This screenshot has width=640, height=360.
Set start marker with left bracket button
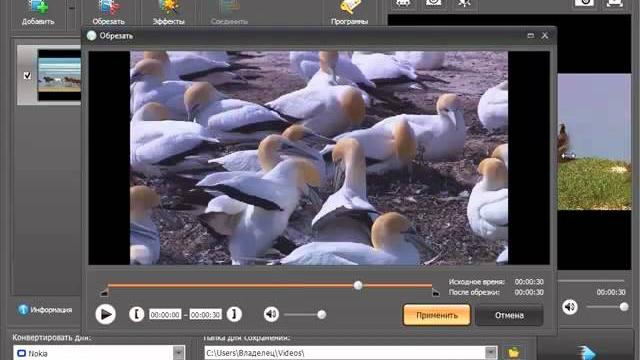137,314
